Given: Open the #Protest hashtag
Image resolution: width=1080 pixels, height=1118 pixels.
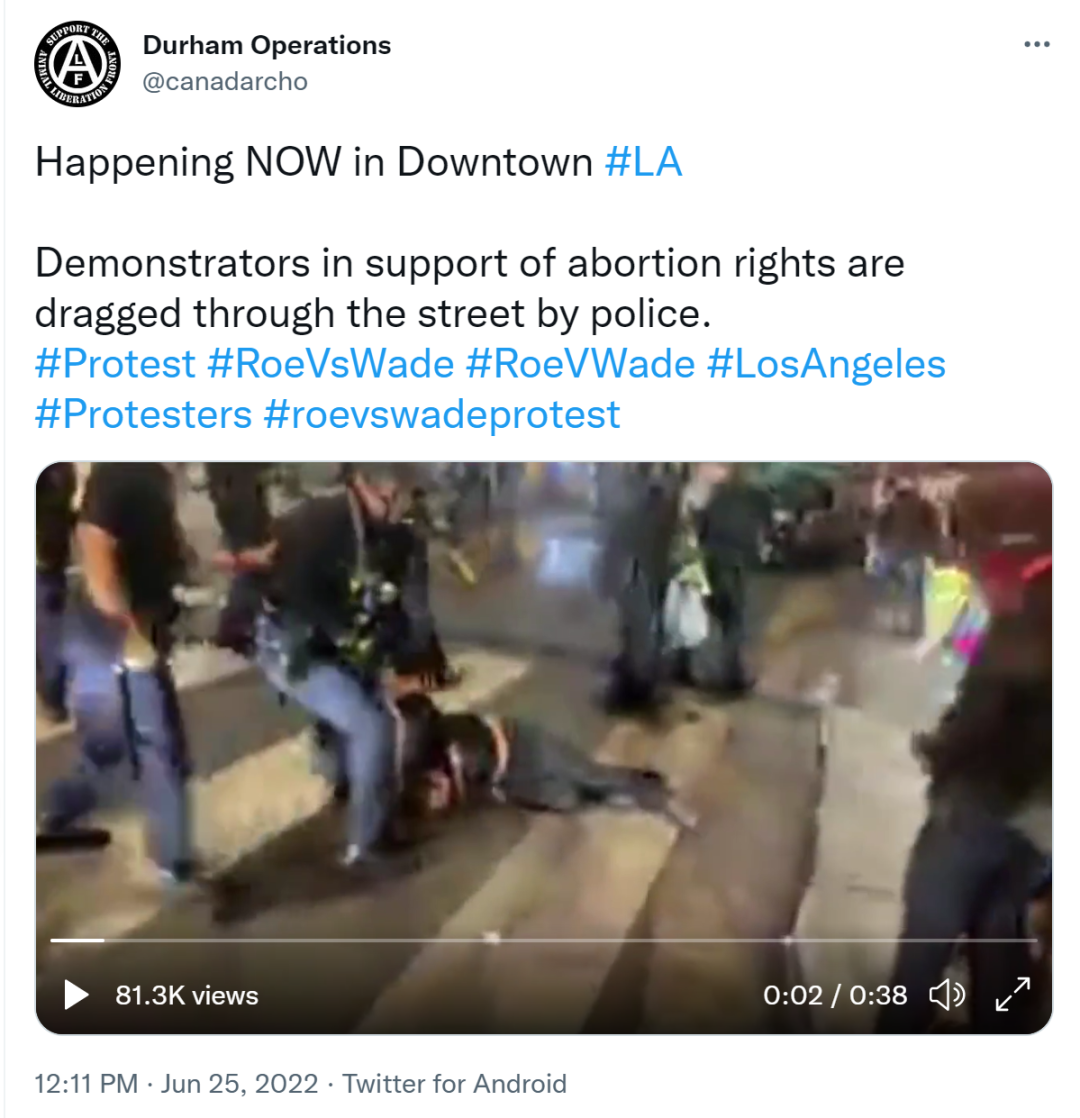Looking at the screenshot, I should (115, 364).
